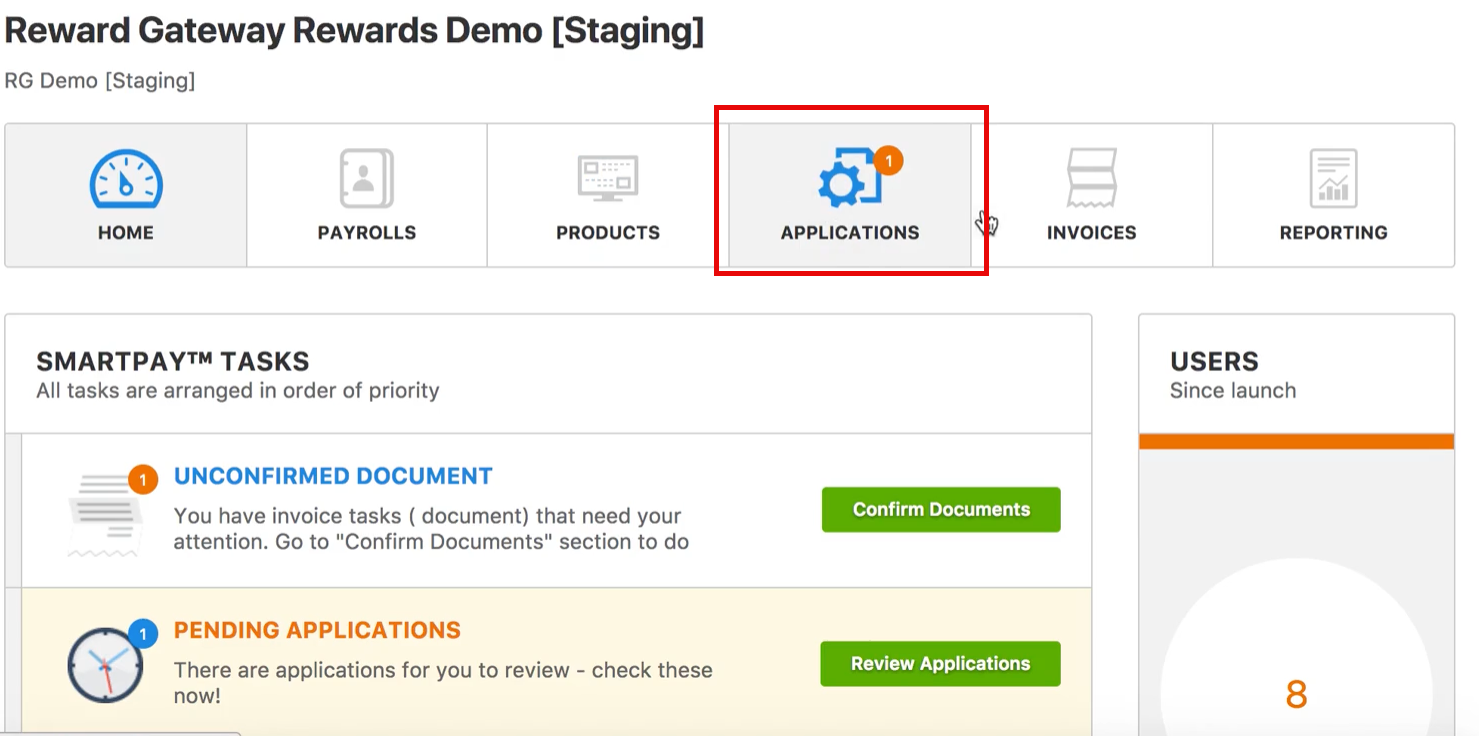Click the blue badge count on Pending Applications
This screenshot has height=736, width=1479.
pyautogui.click(x=143, y=633)
